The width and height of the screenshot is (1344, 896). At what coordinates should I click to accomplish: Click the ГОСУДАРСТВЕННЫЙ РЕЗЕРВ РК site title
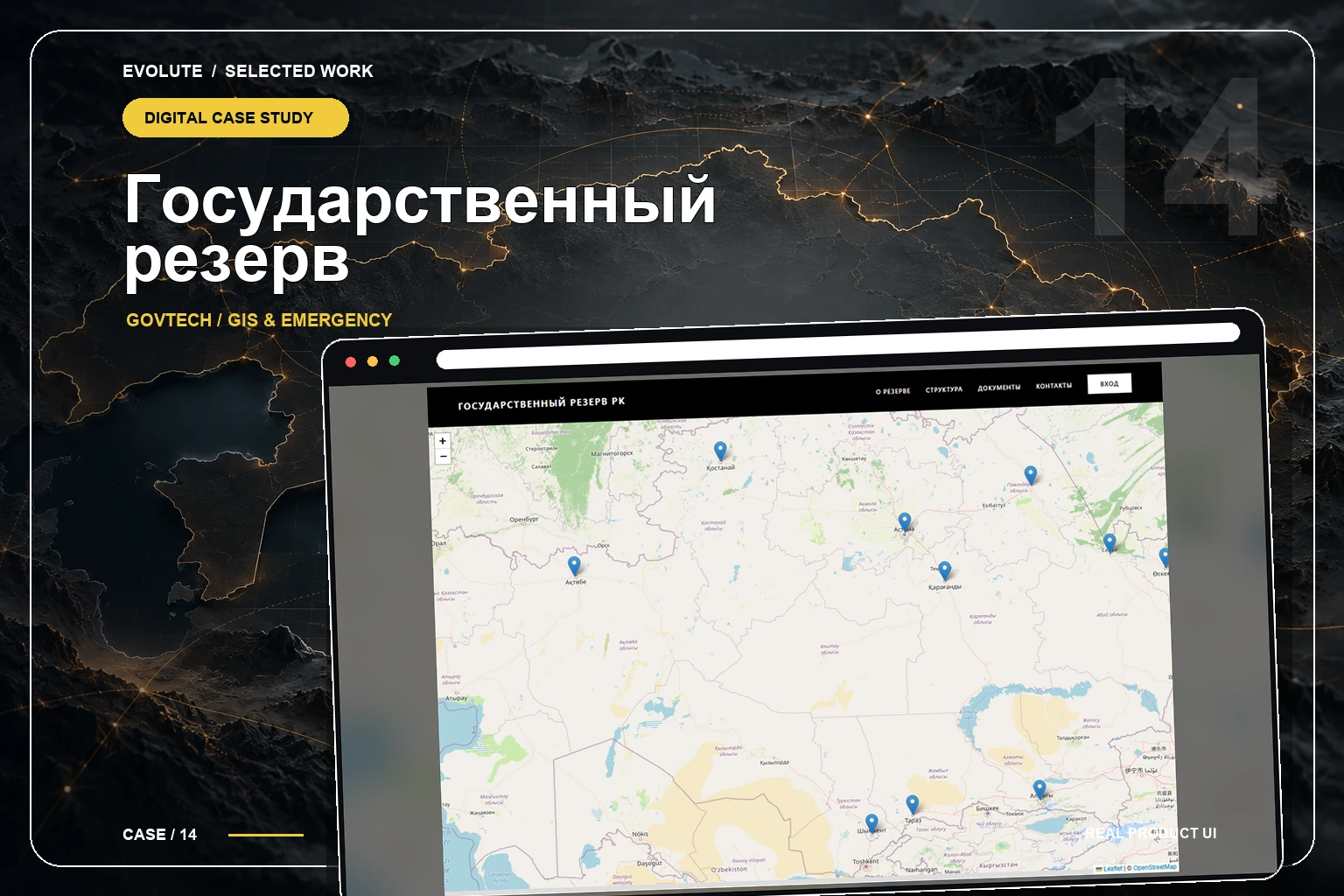(542, 403)
